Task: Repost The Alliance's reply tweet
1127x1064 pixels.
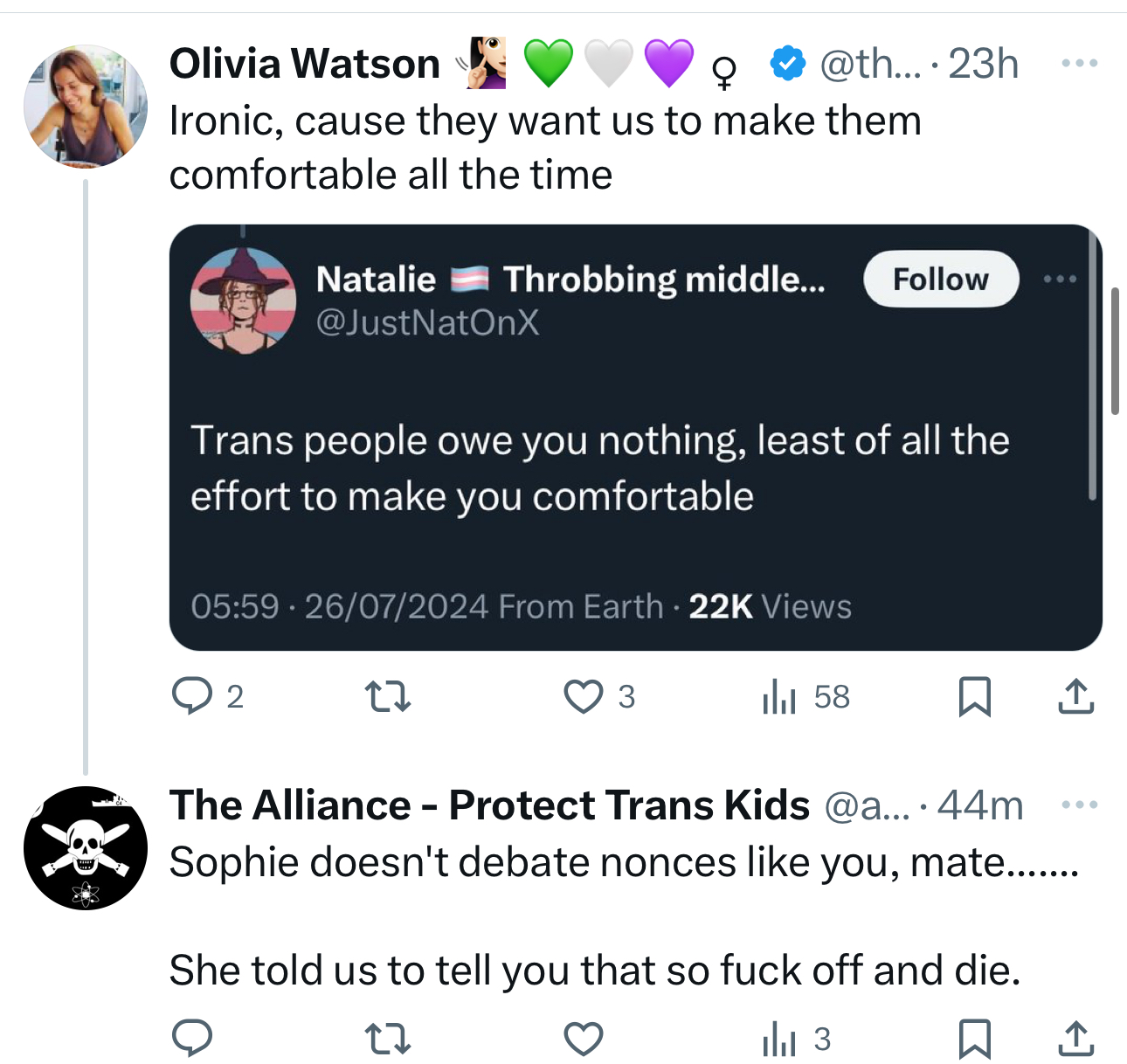Action: coord(387,1039)
